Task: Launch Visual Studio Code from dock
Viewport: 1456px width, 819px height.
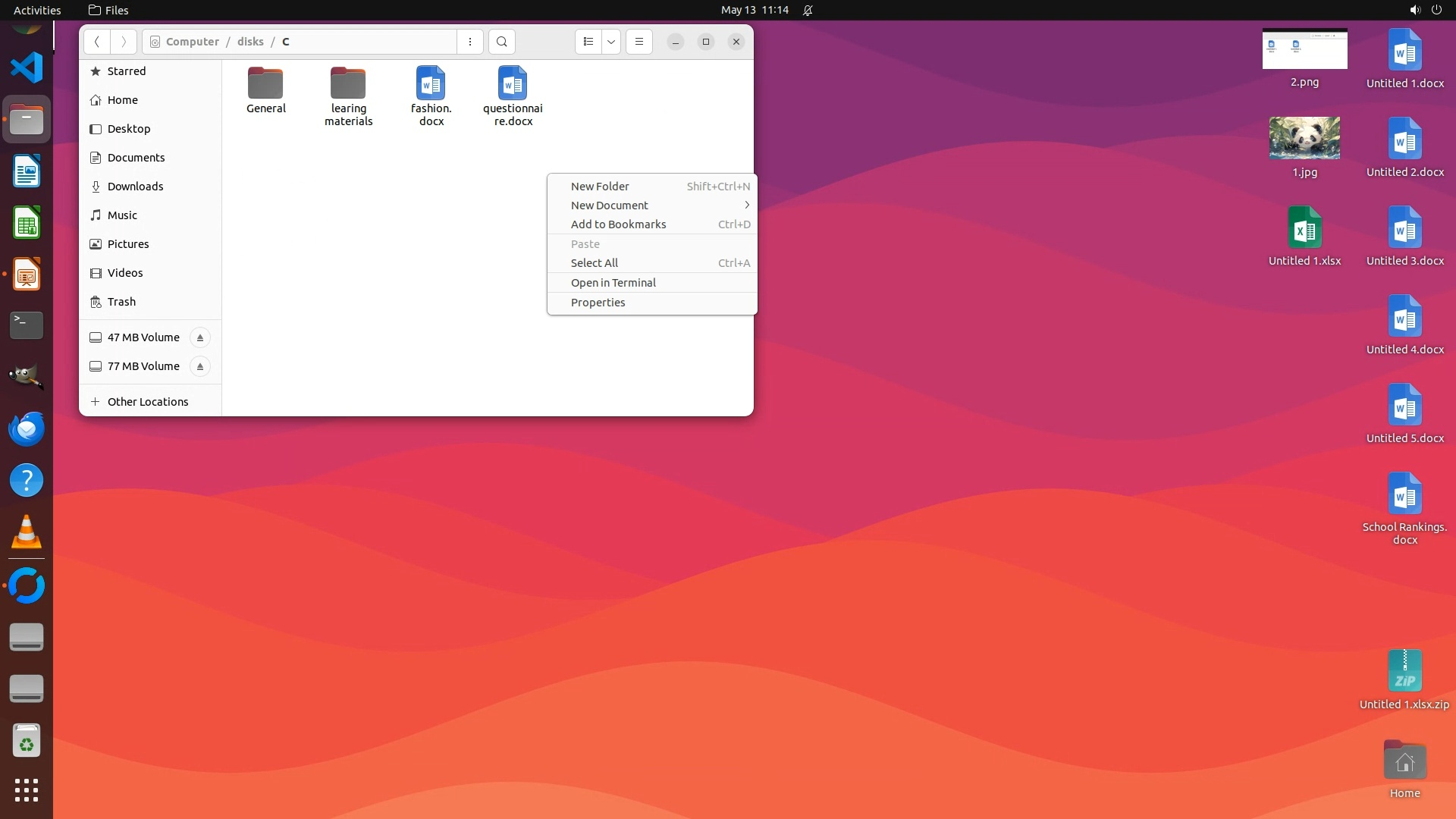Action: 27,68
